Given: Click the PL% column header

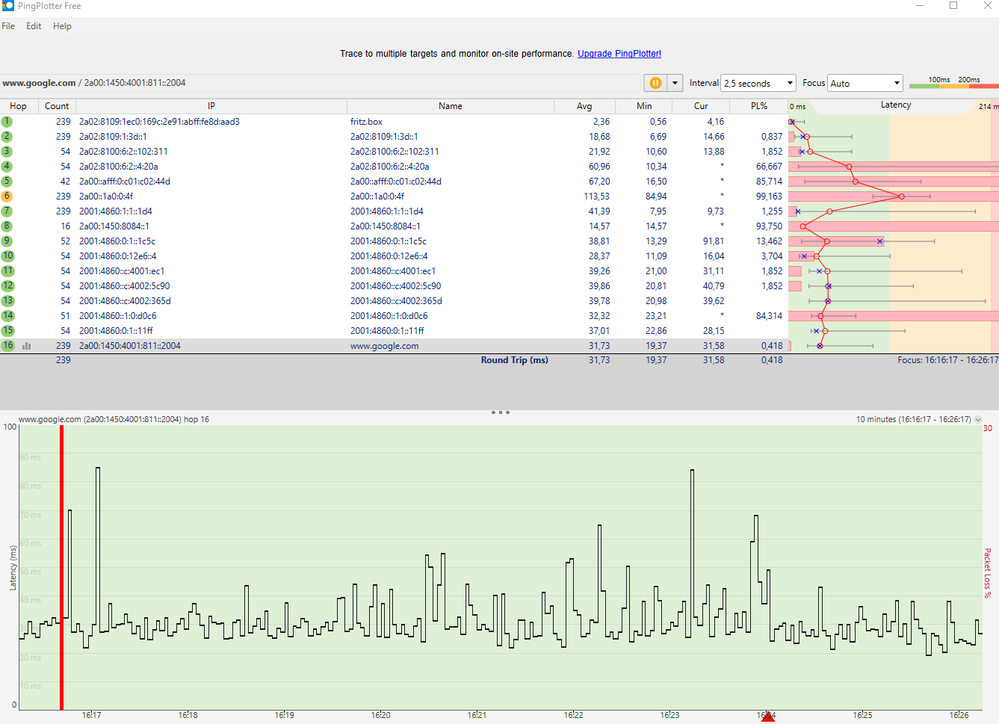Looking at the screenshot, I should click(x=759, y=106).
